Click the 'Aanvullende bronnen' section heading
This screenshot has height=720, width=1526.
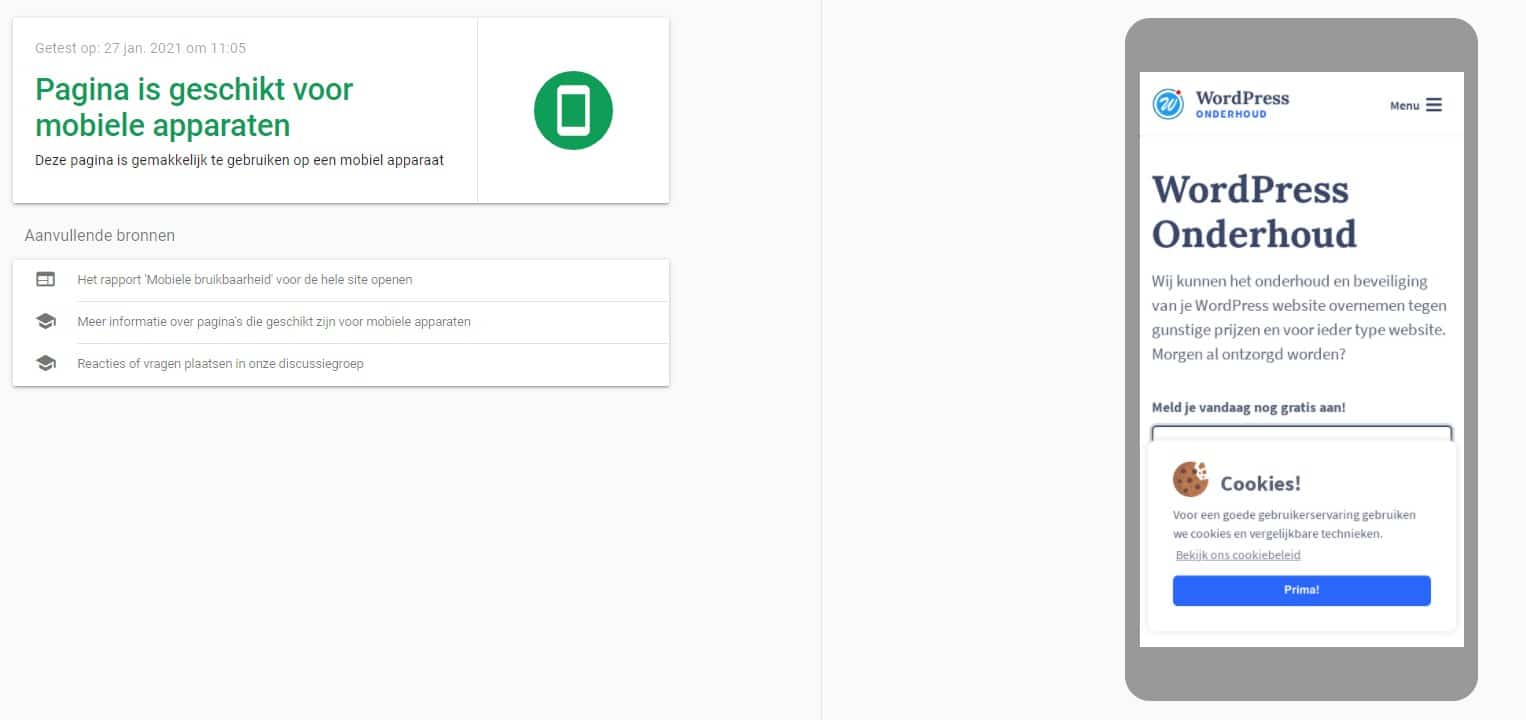coord(100,236)
